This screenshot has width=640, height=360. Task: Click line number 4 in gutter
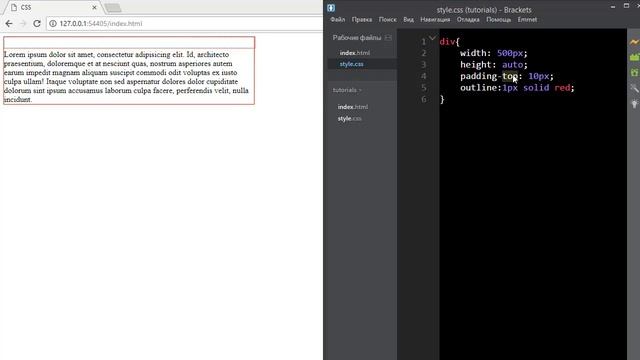click(424, 76)
